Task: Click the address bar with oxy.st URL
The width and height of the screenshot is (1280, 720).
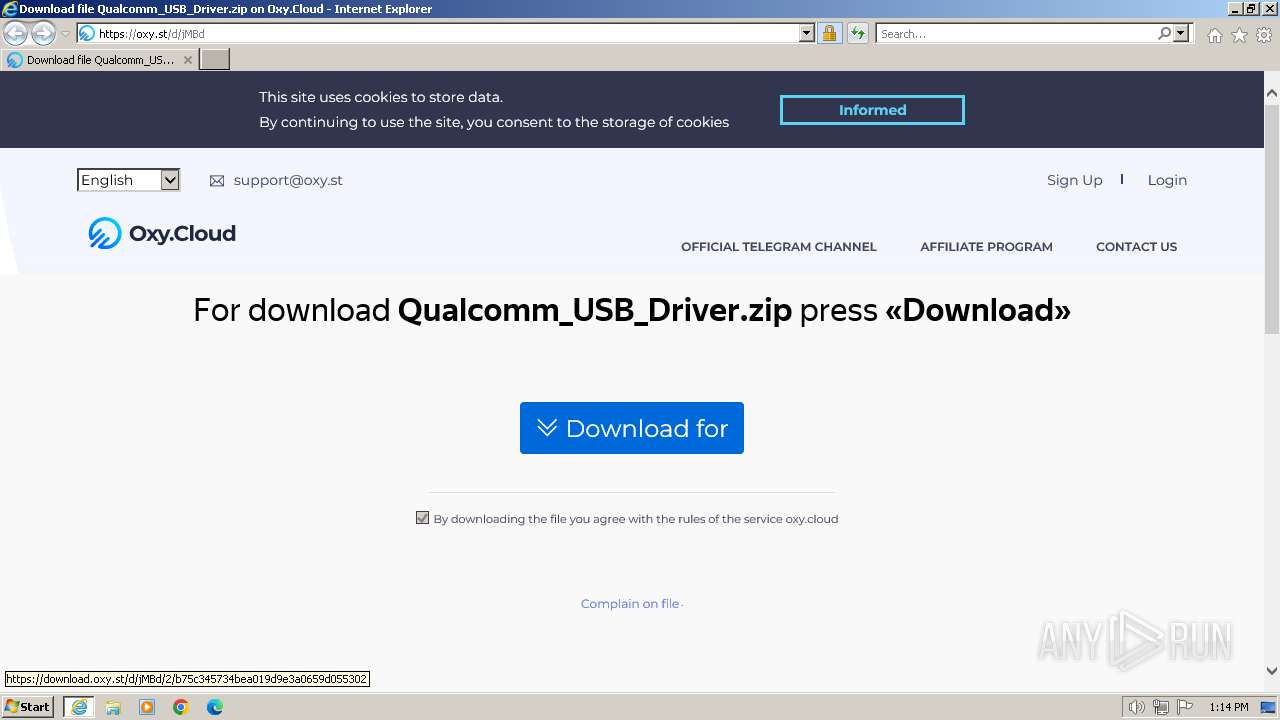Action: [x=438, y=33]
